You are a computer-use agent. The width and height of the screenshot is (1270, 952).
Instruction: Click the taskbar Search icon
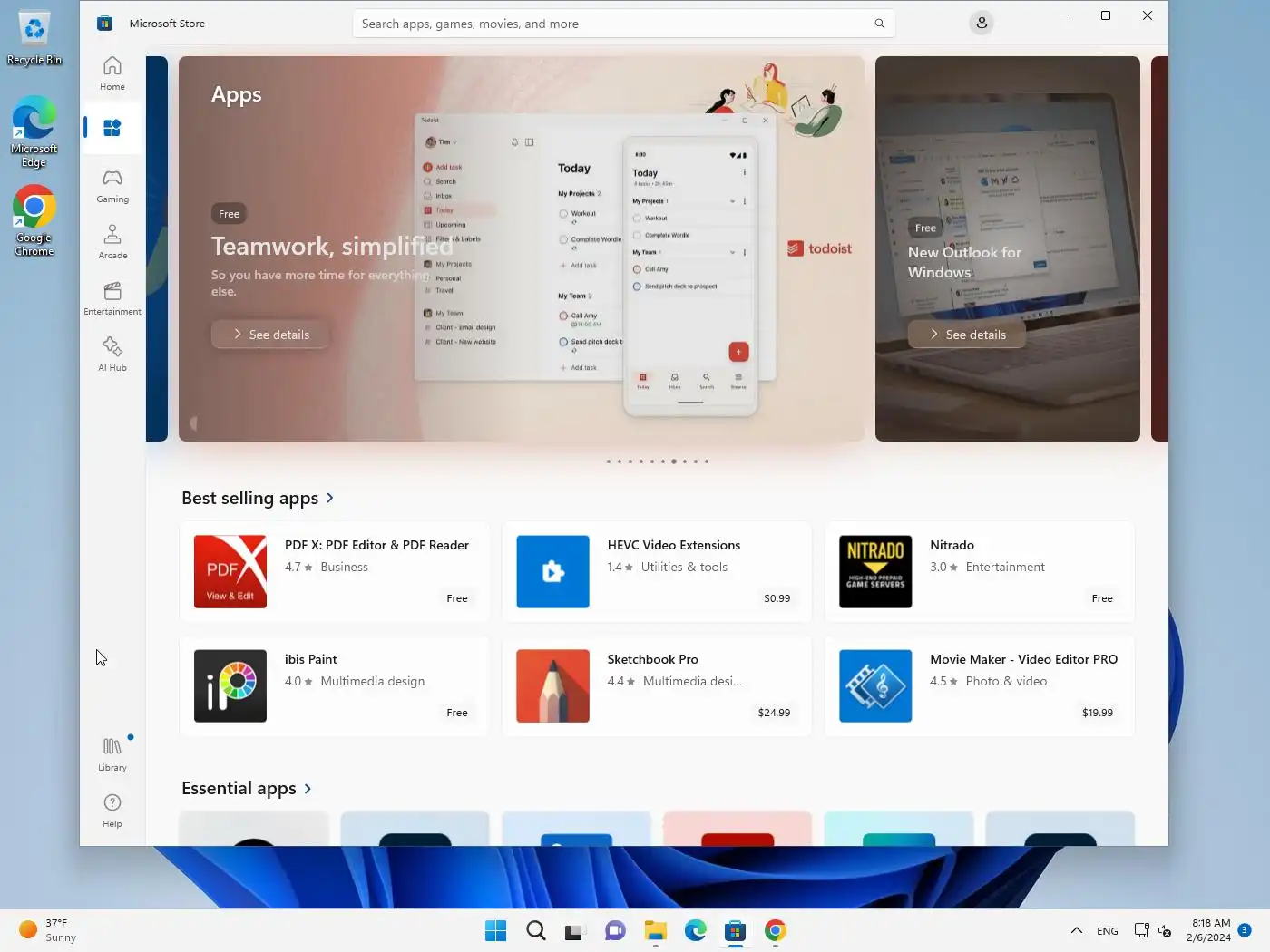[x=536, y=931]
